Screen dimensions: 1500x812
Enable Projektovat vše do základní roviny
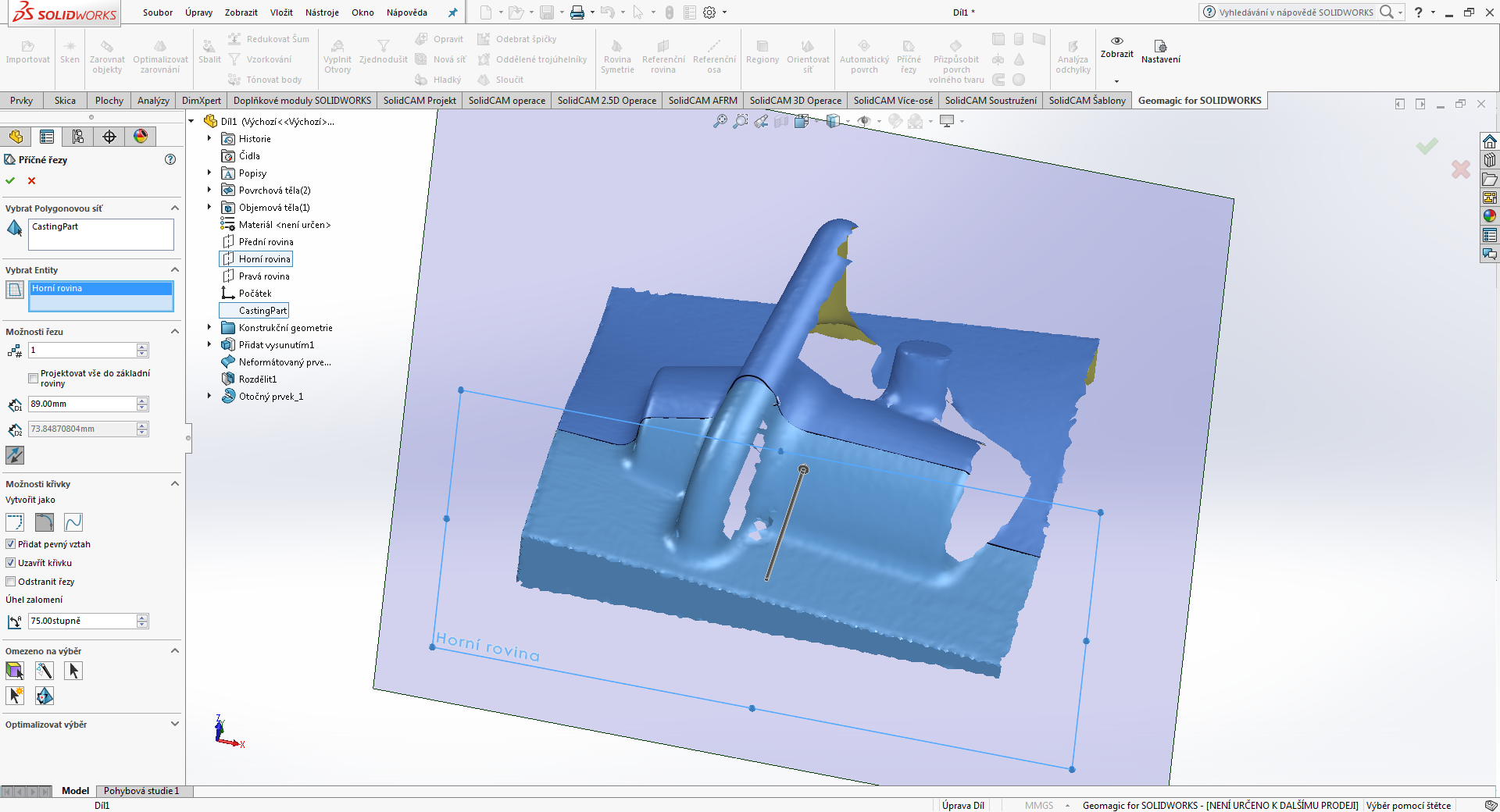tap(33, 378)
